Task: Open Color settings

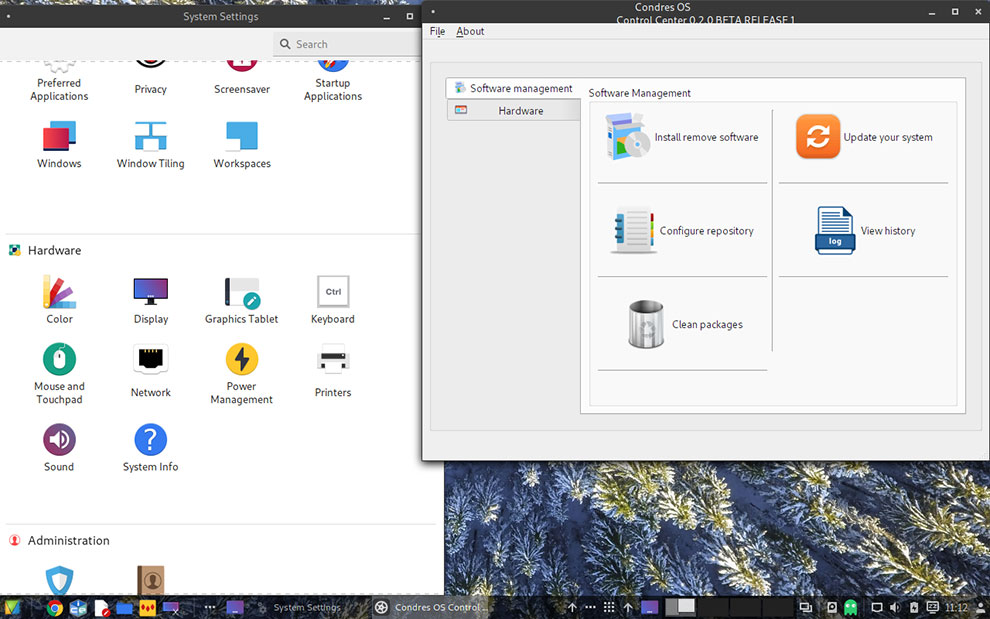Action: tap(59, 300)
